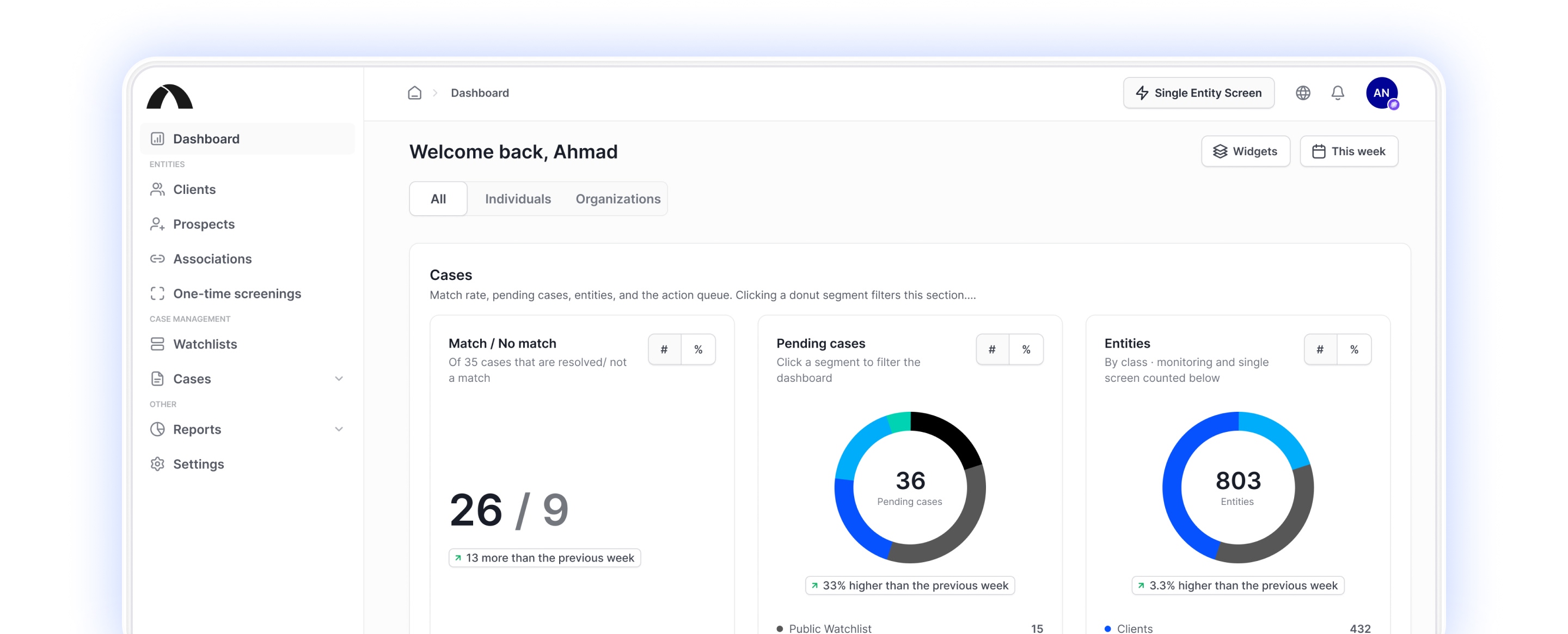Image resolution: width=1568 pixels, height=634 pixels.
Task: Expand the Cases sidebar chevron
Action: (339, 379)
